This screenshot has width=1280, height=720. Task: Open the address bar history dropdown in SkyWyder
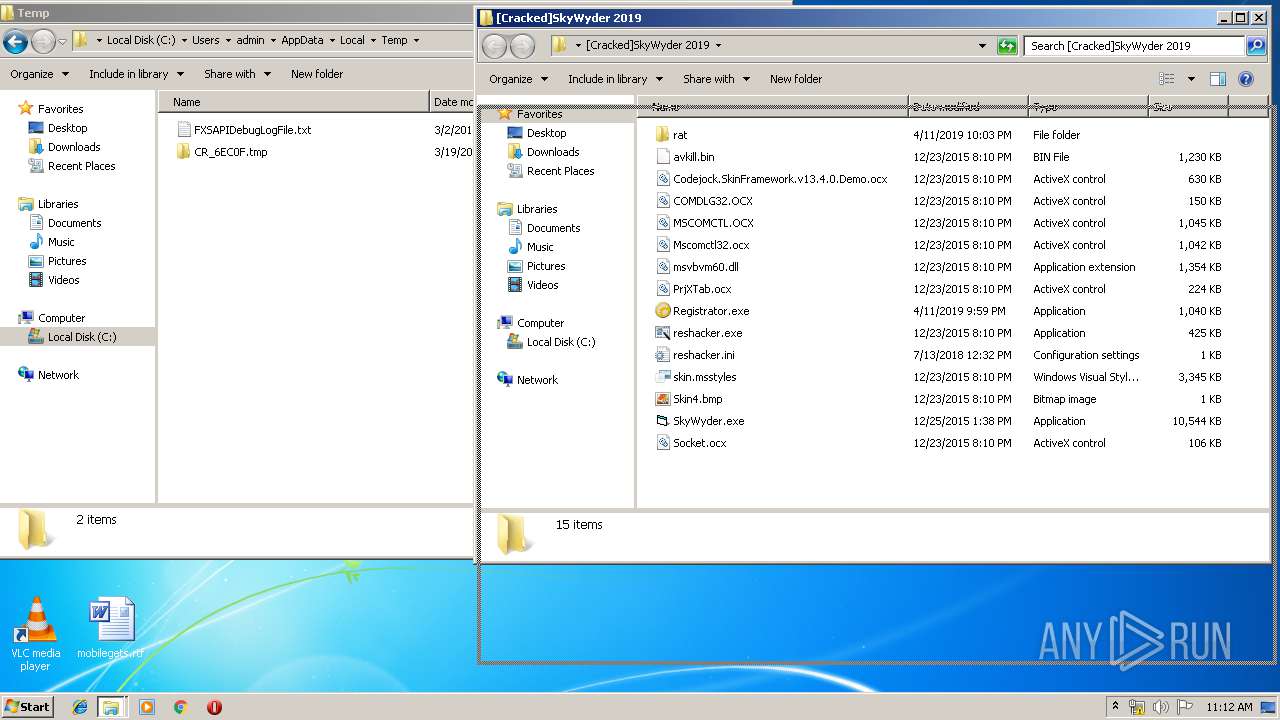(x=983, y=46)
